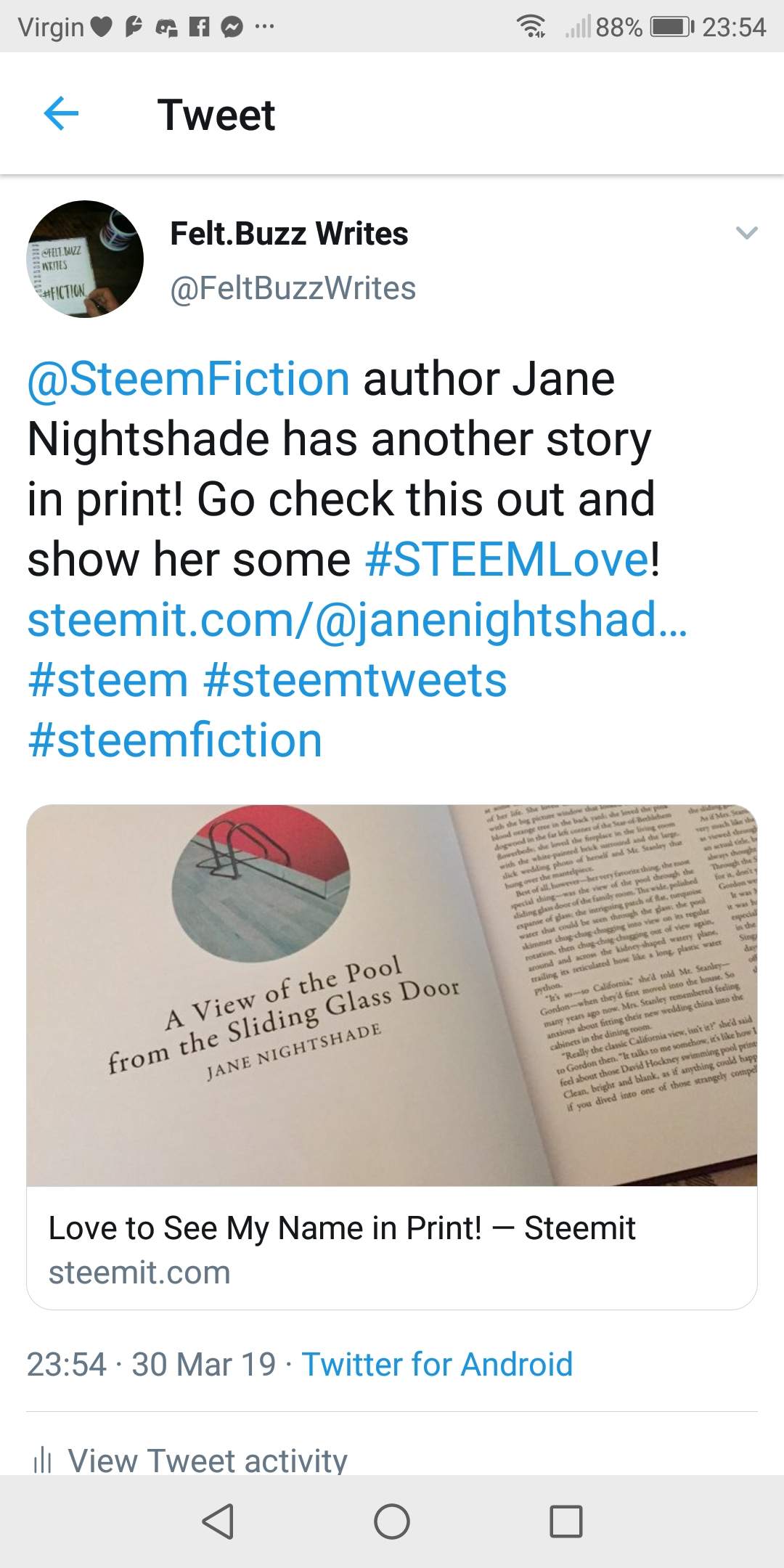Tap the back arrow icon
Screen dimensions: 784x1568
tap(61, 114)
